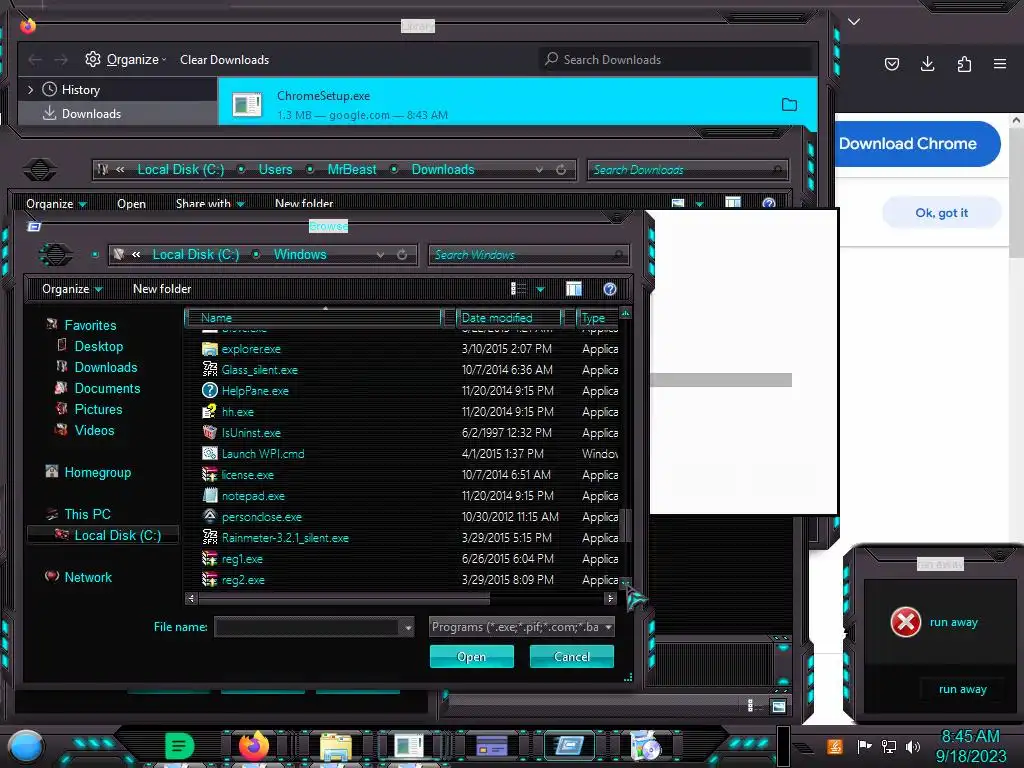Click the Open button in Browse dialog
The height and width of the screenshot is (768, 1024).
coord(472,656)
